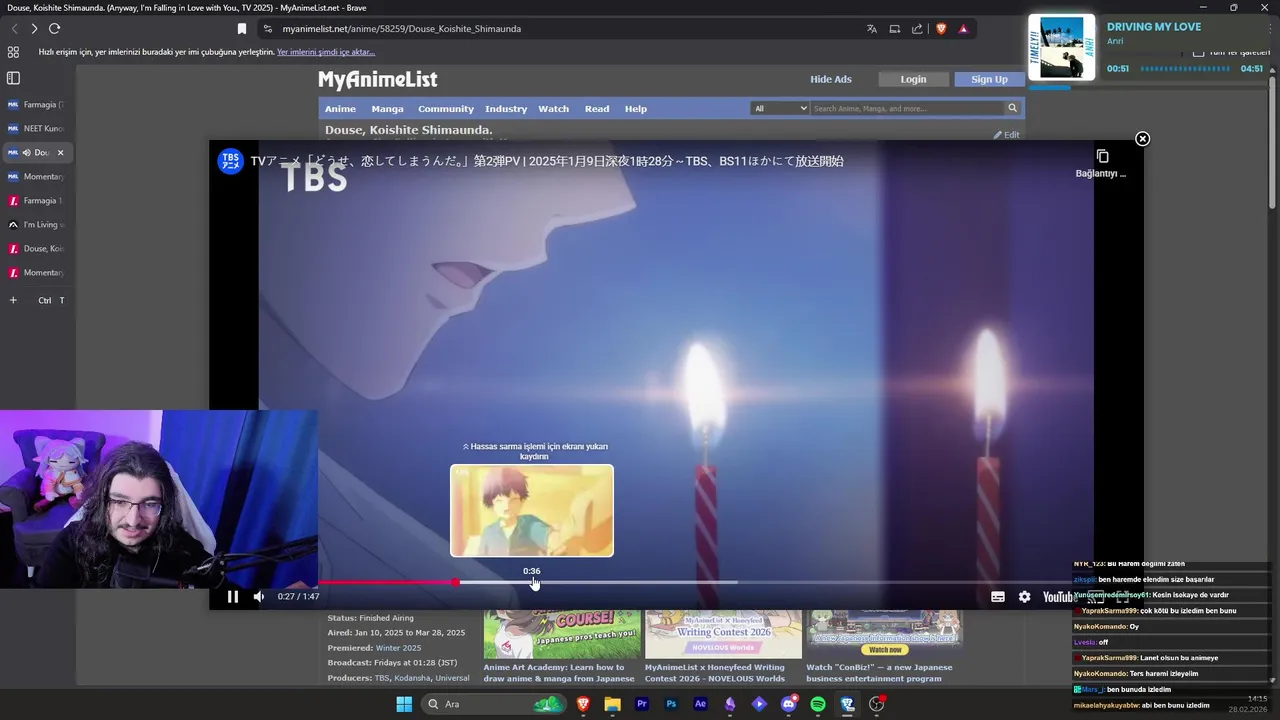Click the seek preview thumbnail
This screenshot has height=720, width=1280.
click(x=532, y=510)
